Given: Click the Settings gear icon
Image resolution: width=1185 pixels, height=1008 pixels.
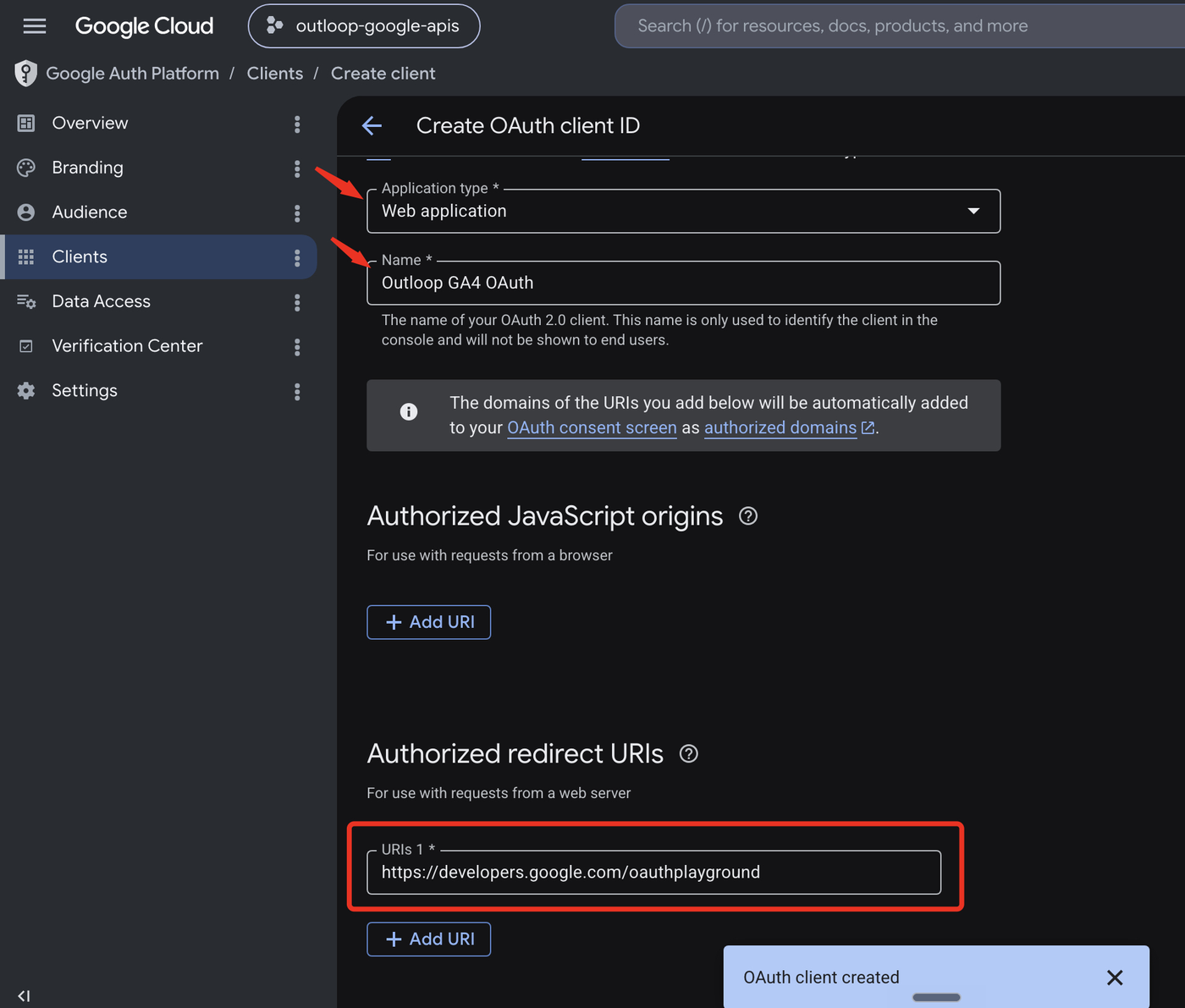Looking at the screenshot, I should [26, 390].
